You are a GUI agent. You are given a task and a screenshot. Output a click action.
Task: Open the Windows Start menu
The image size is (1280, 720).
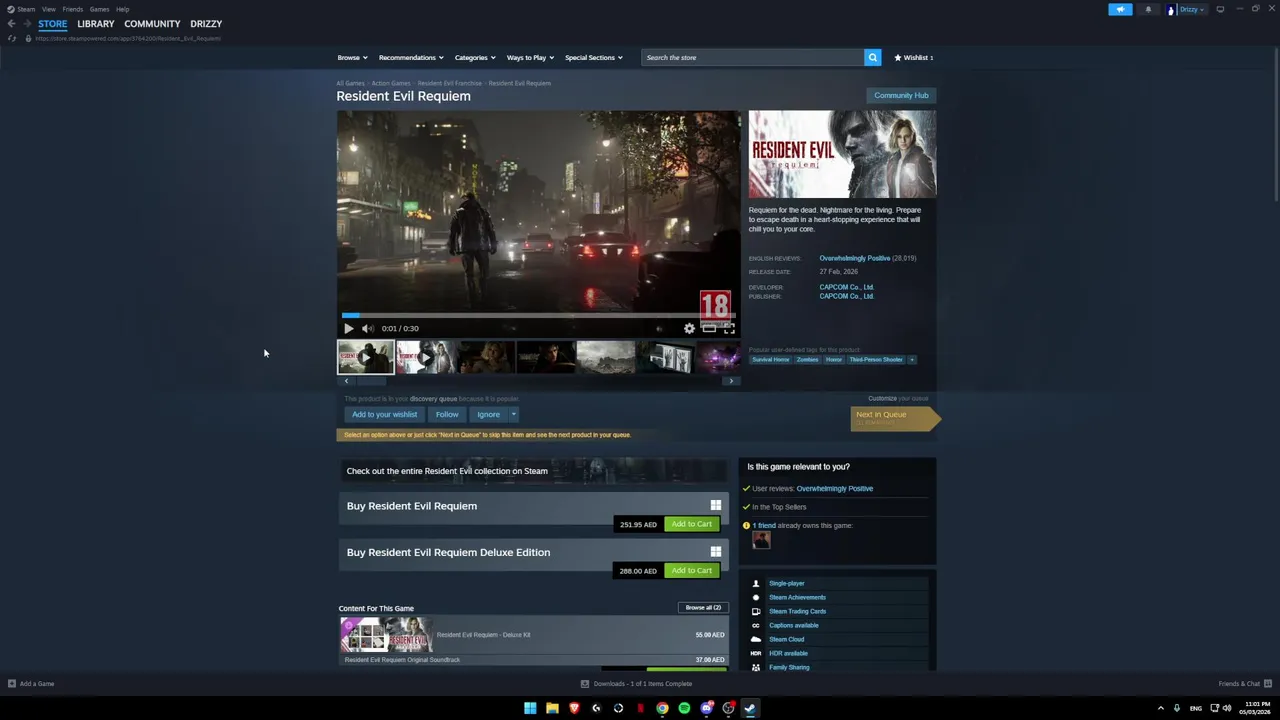(x=530, y=708)
